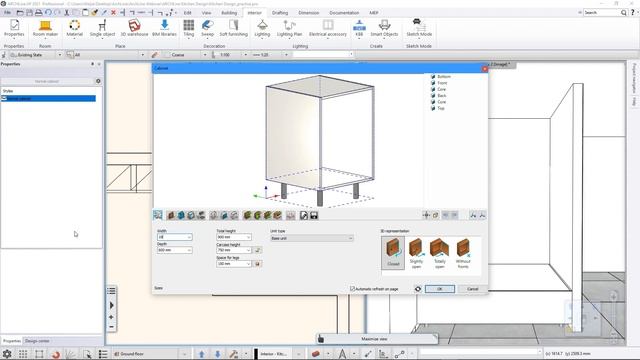Toggle Bottom part visibility checkbox
This screenshot has height=360, width=640.
click(433, 76)
